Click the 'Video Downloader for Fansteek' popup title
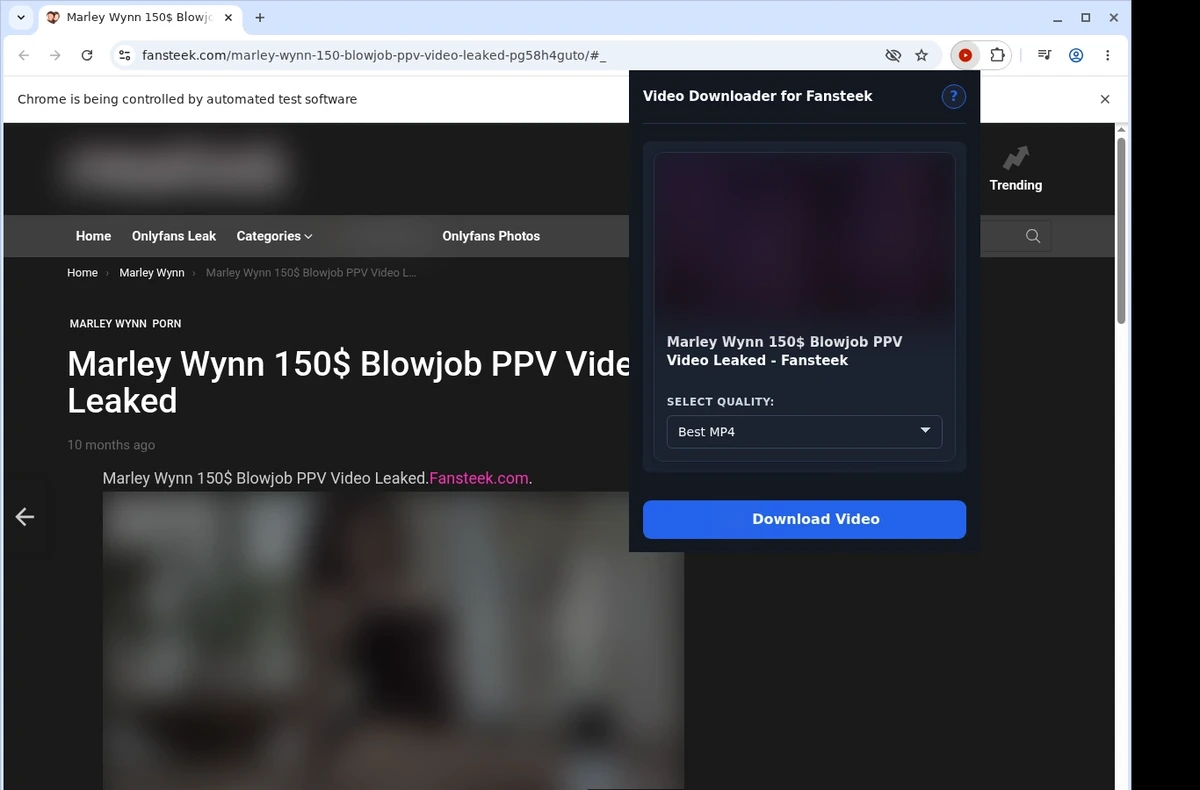Viewport: 1200px width, 790px height. pos(757,96)
